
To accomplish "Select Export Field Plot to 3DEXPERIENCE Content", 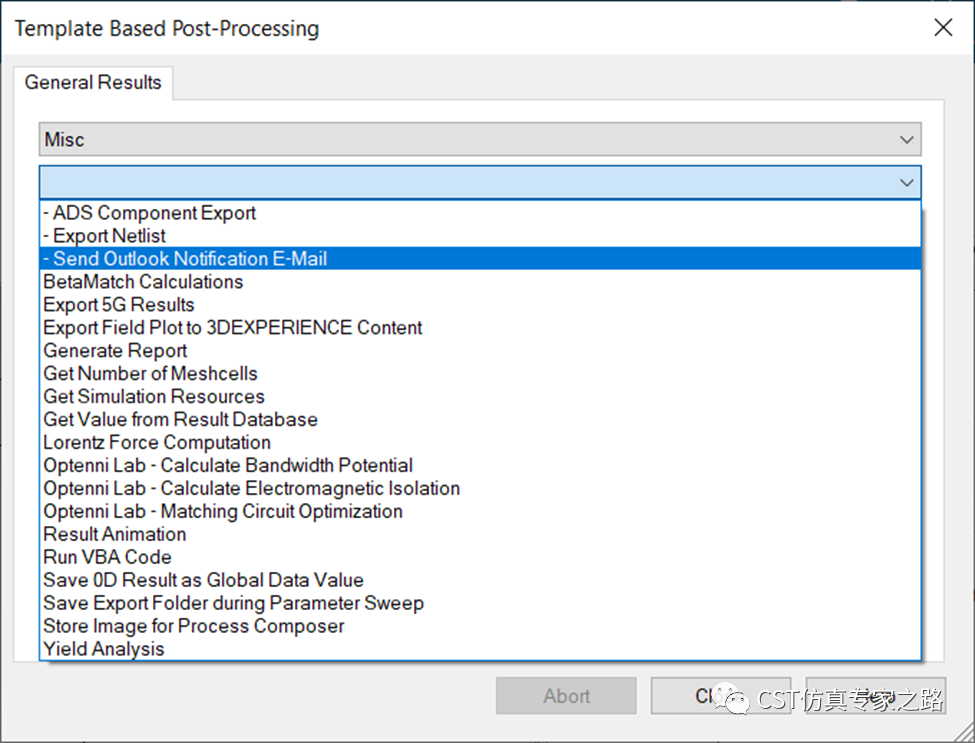I will tap(479, 328).
